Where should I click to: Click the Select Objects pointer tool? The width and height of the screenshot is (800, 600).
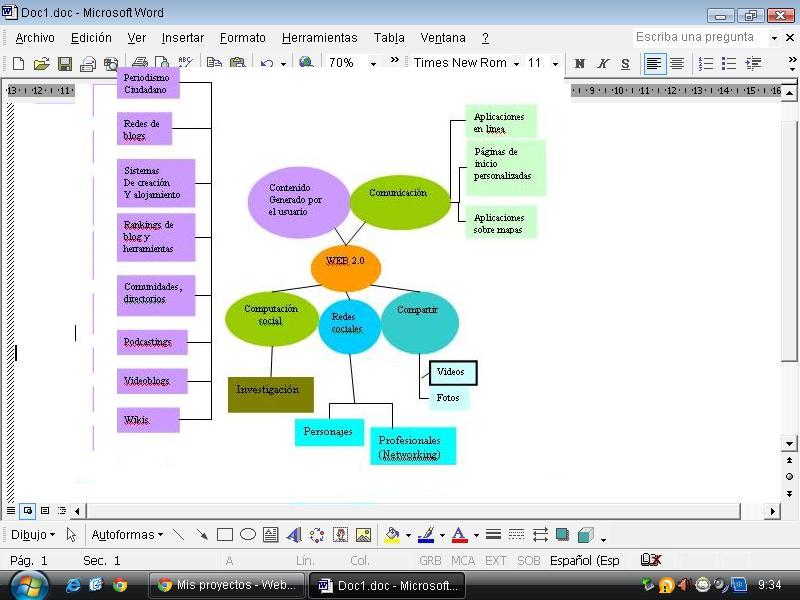[x=71, y=535]
